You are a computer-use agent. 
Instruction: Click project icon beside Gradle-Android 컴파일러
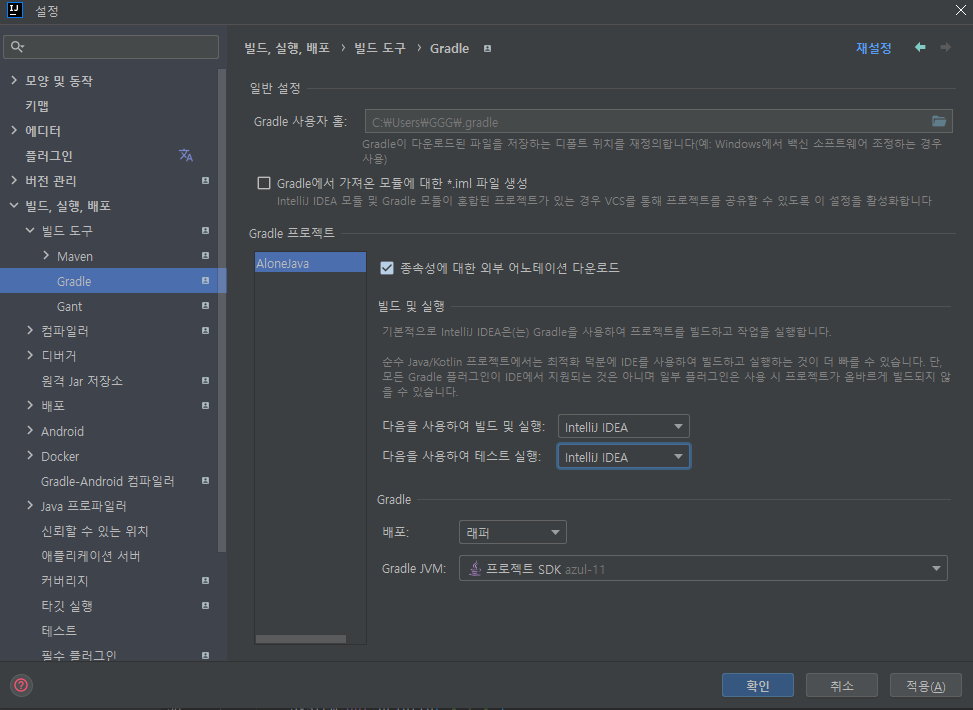point(205,480)
